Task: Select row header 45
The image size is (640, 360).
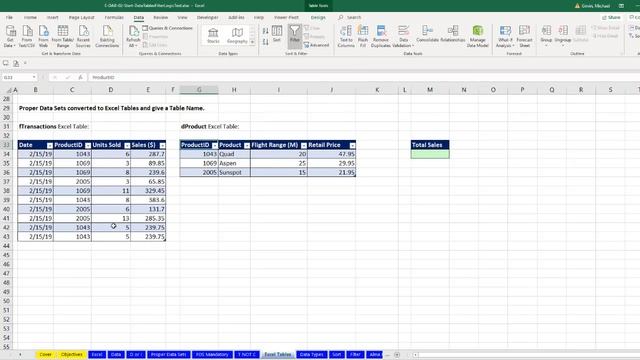Action: pos(6,255)
